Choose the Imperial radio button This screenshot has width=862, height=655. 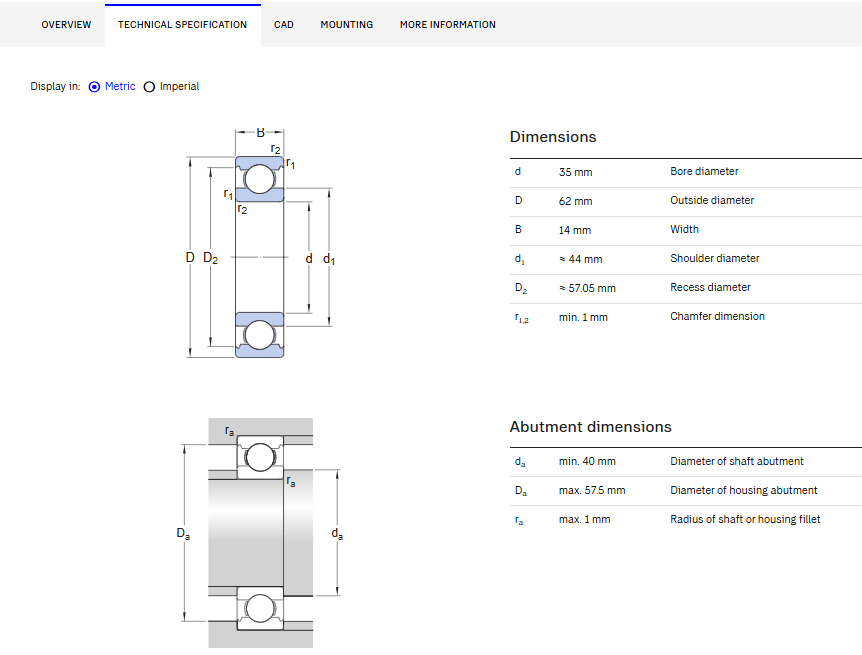point(149,87)
